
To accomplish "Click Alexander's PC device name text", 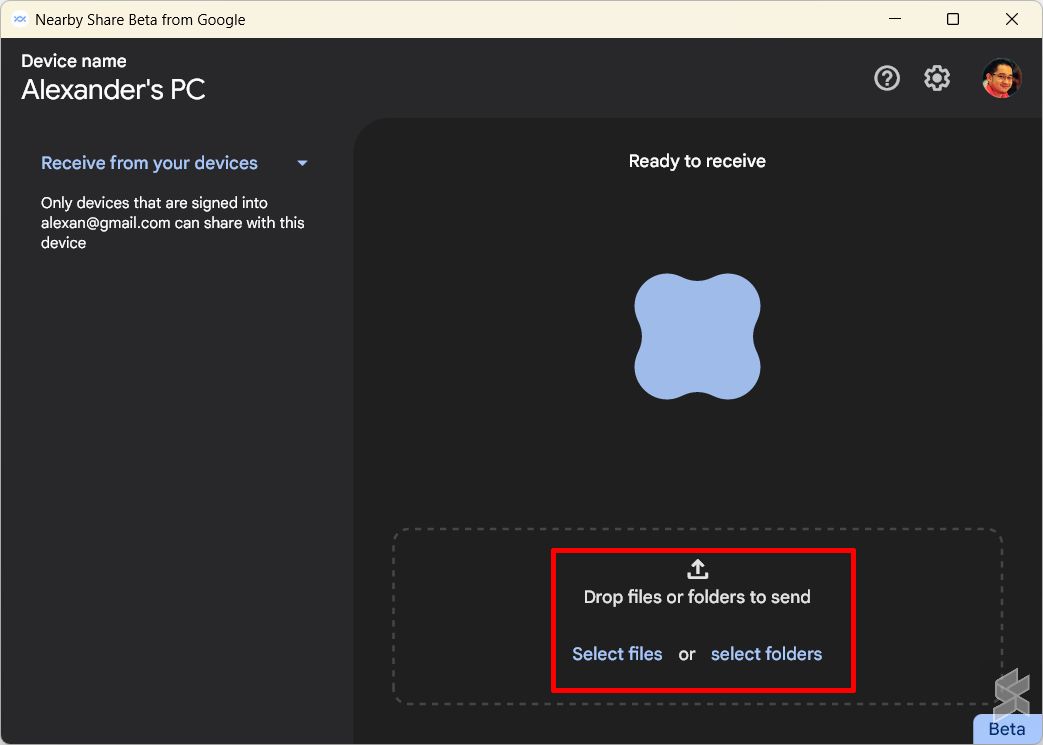I will [x=113, y=90].
